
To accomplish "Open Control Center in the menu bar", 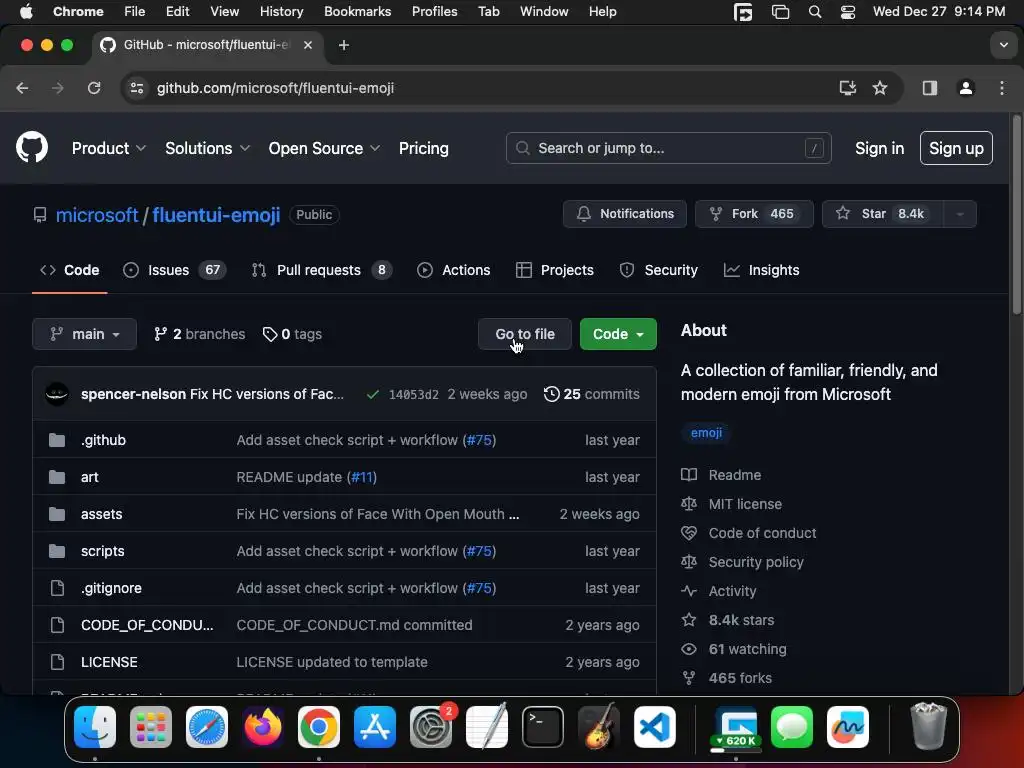I will tap(848, 12).
